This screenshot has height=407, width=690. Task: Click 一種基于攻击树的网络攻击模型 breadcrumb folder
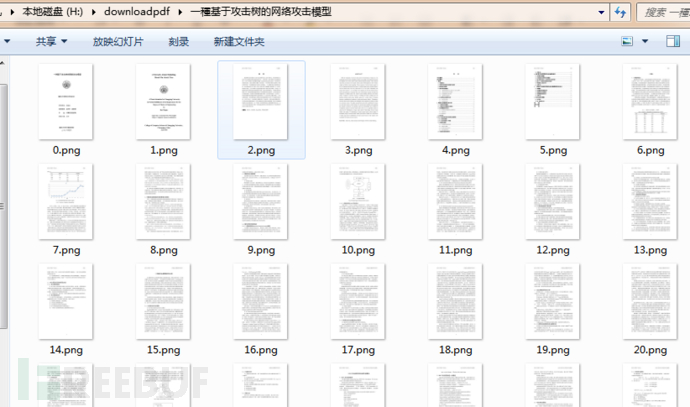pyautogui.click(x=261, y=12)
